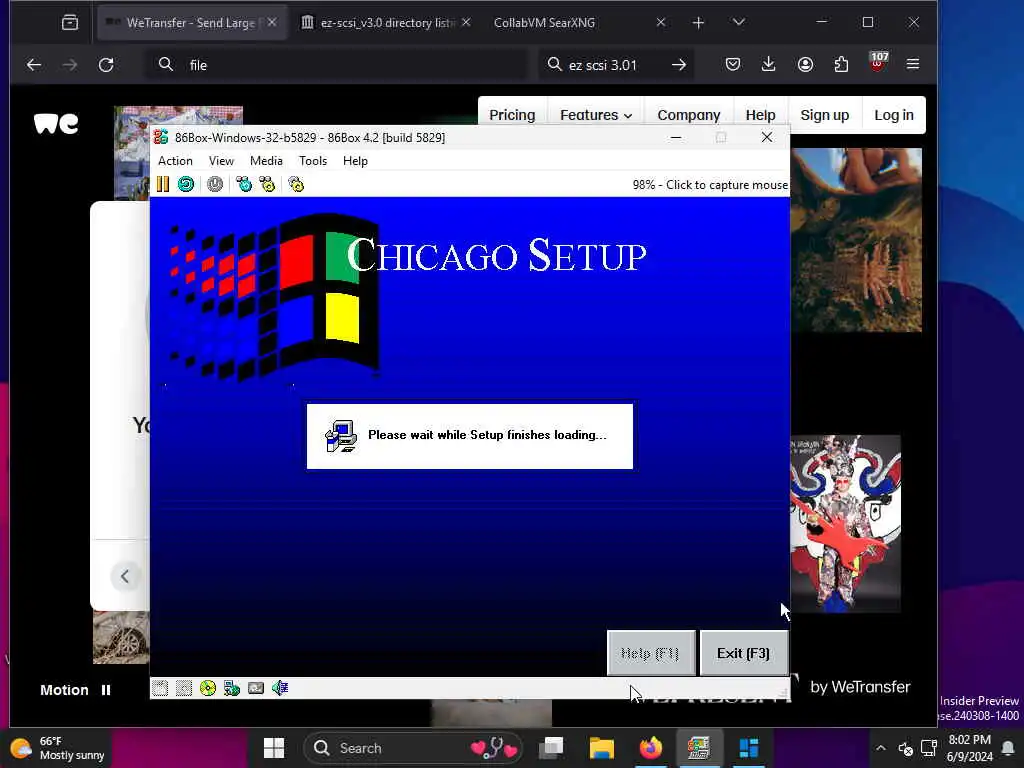
Task: Click WeTransfer Sign up
Action: 825,115
